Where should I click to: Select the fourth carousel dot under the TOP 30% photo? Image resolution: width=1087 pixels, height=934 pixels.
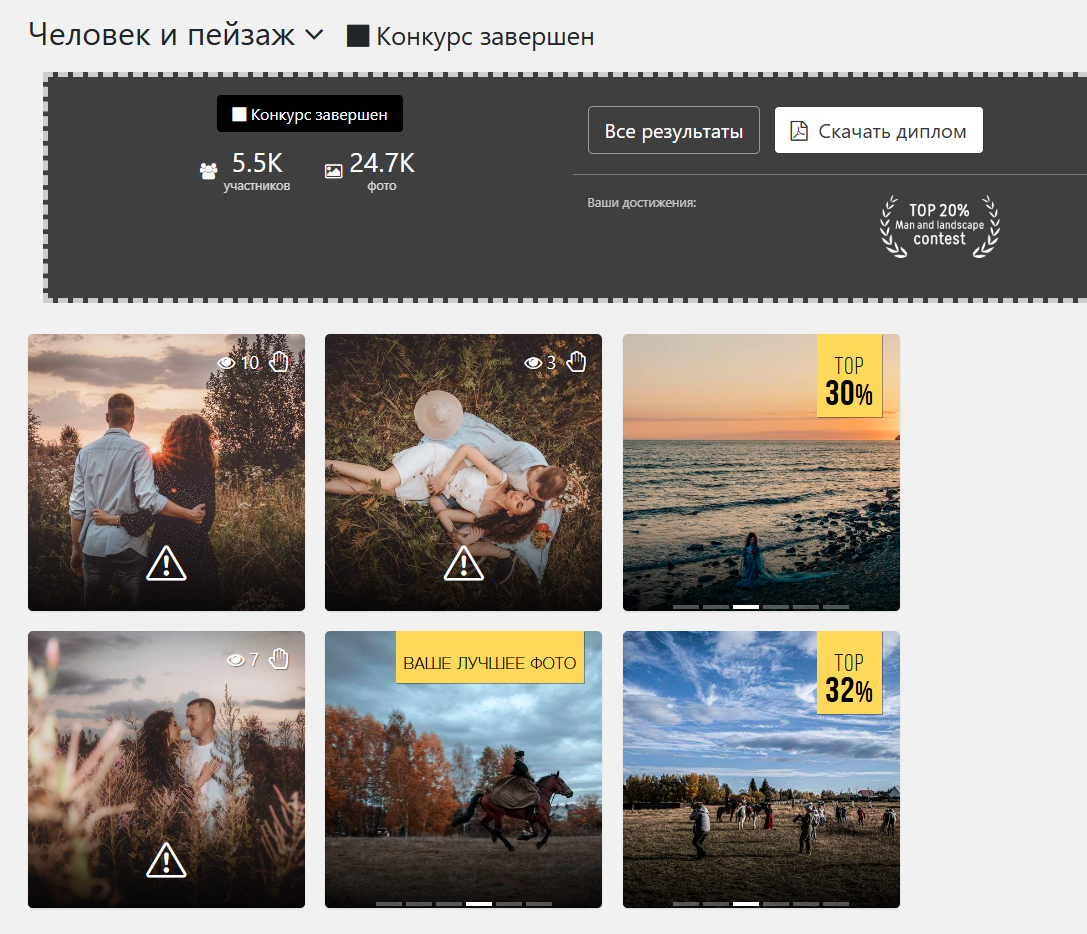pyautogui.click(x=775, y=606)
